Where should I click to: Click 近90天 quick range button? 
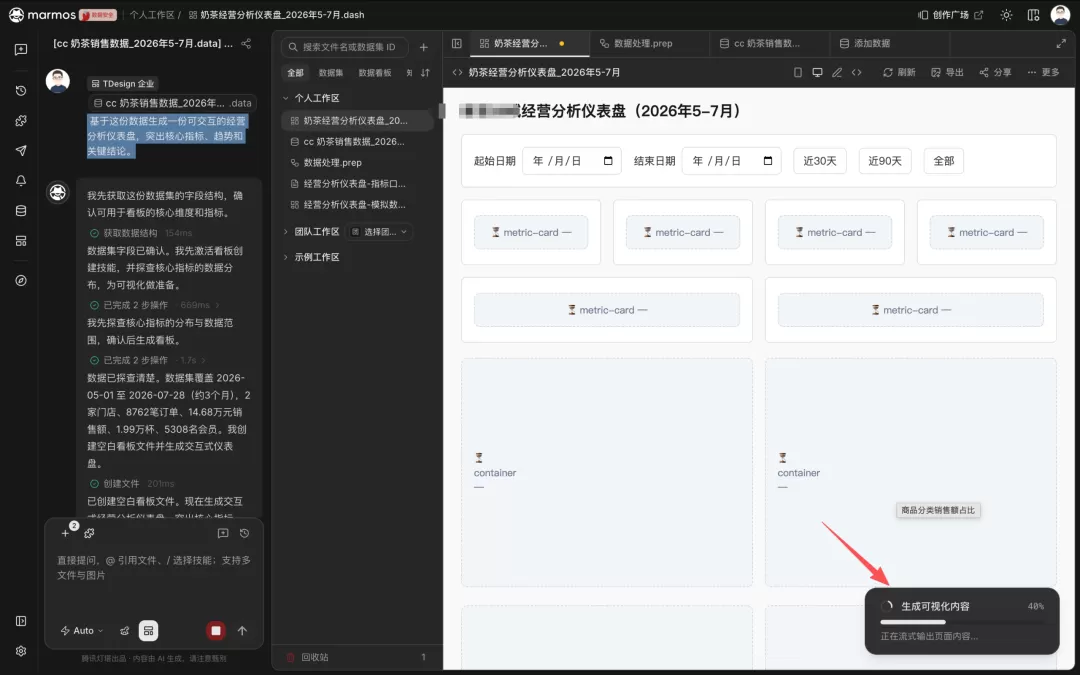point(885,160)
